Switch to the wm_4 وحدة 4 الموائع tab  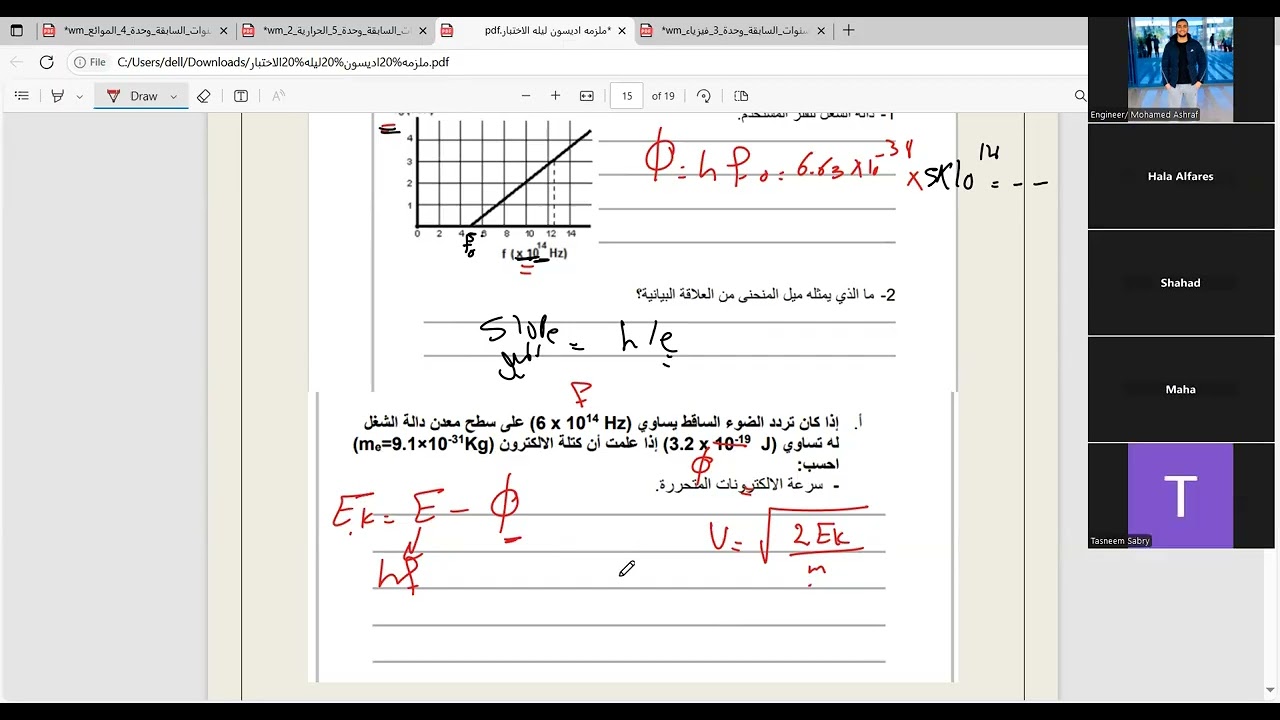[x=135, y=31]
